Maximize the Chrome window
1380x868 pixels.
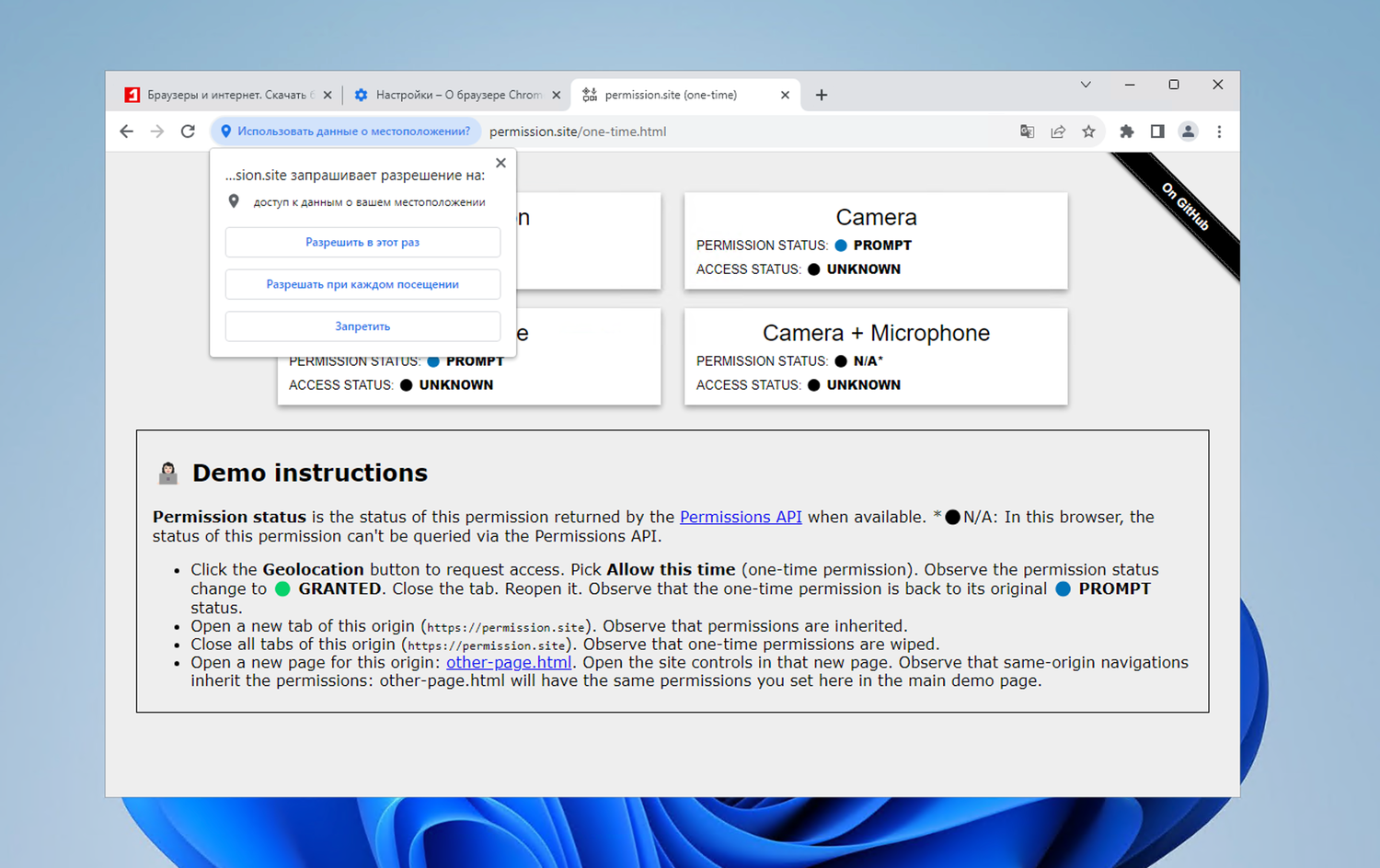point(1174,85)
